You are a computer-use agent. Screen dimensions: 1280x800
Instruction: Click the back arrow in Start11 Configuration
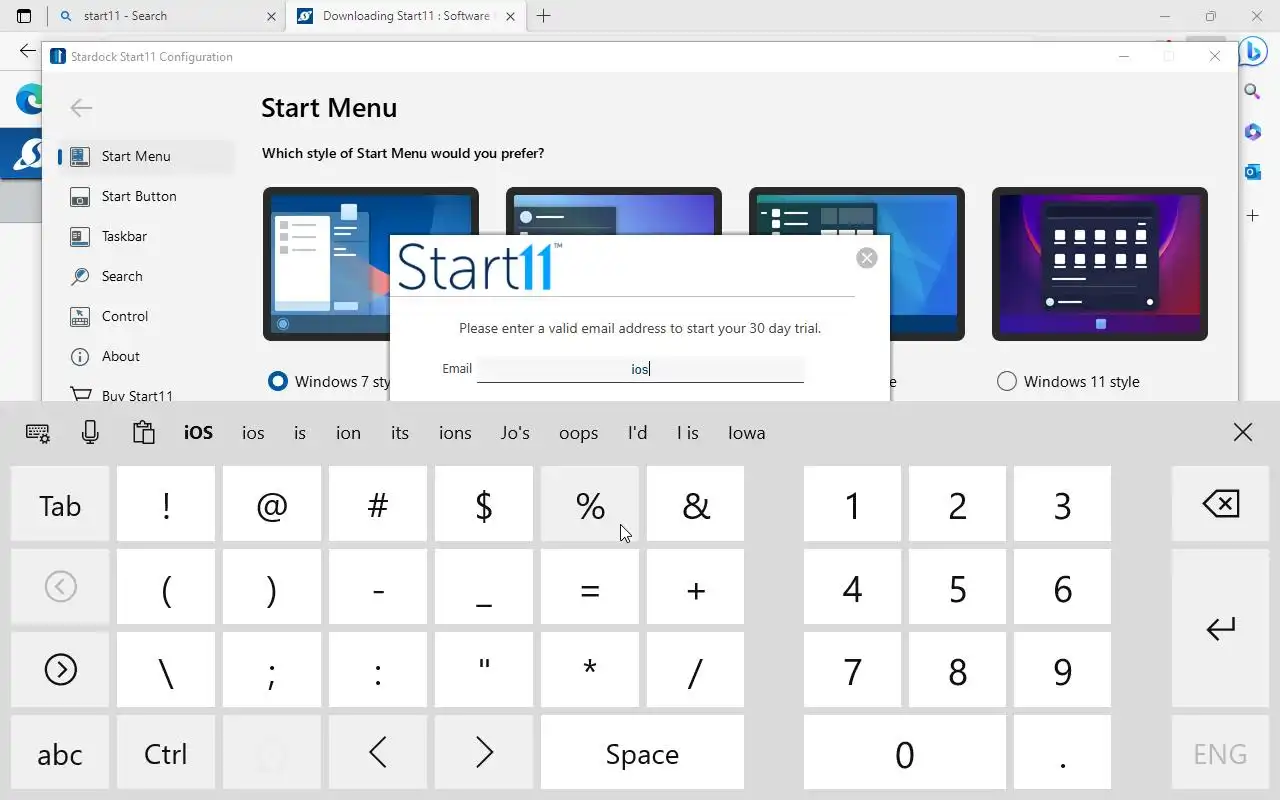click(81, 108)
